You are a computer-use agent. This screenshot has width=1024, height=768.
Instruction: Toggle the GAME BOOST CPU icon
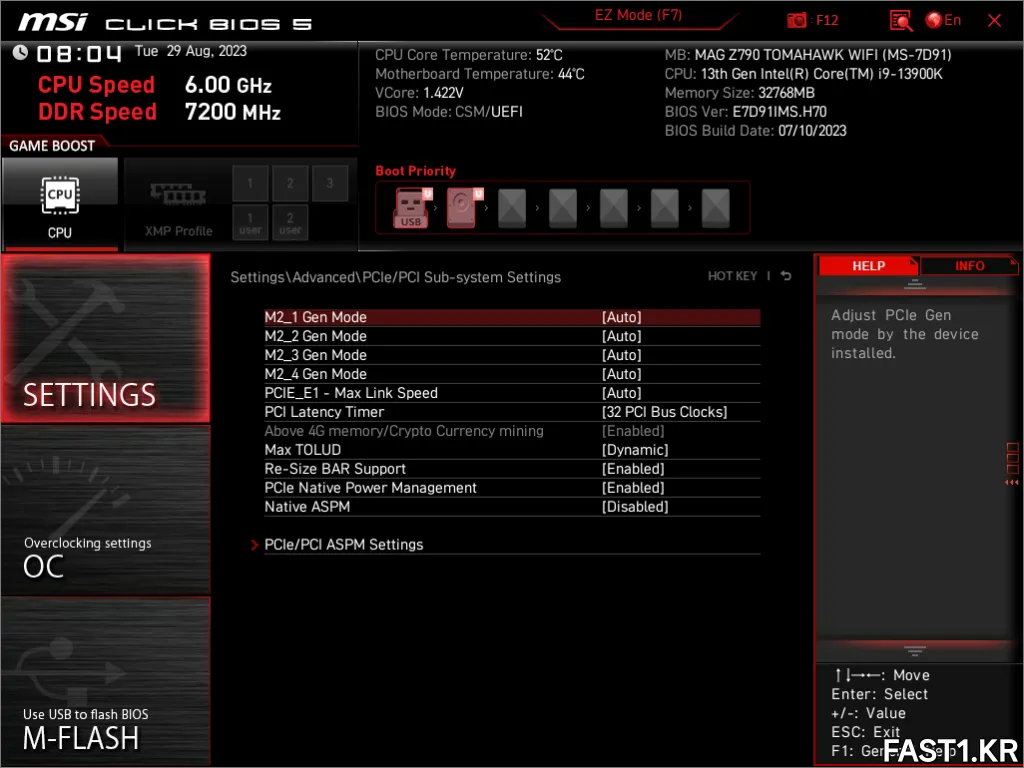60,204
